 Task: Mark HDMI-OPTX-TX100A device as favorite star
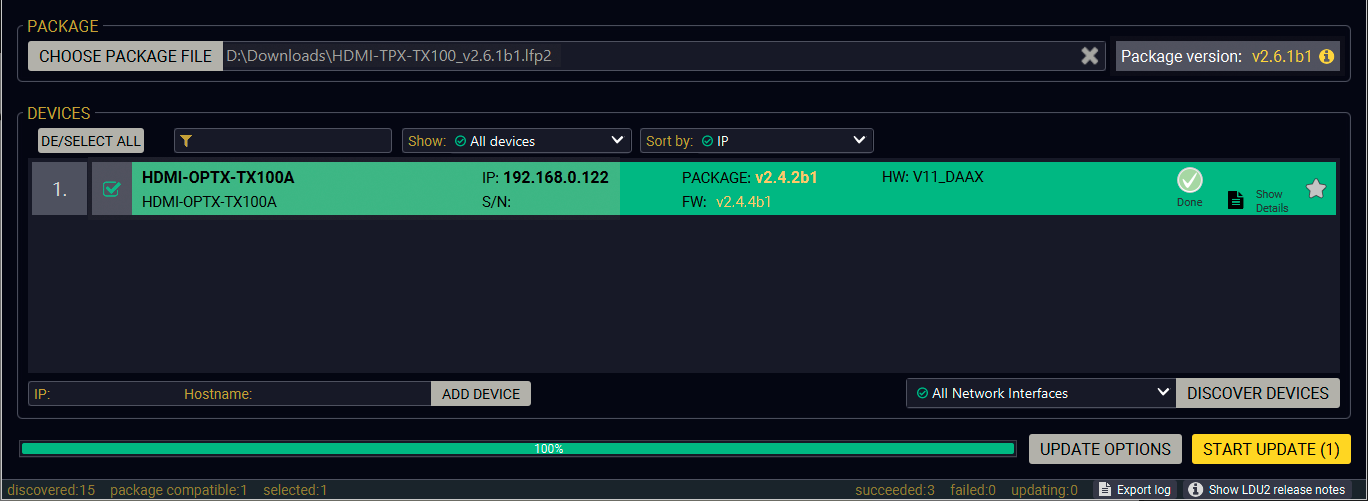(1316, 189)
